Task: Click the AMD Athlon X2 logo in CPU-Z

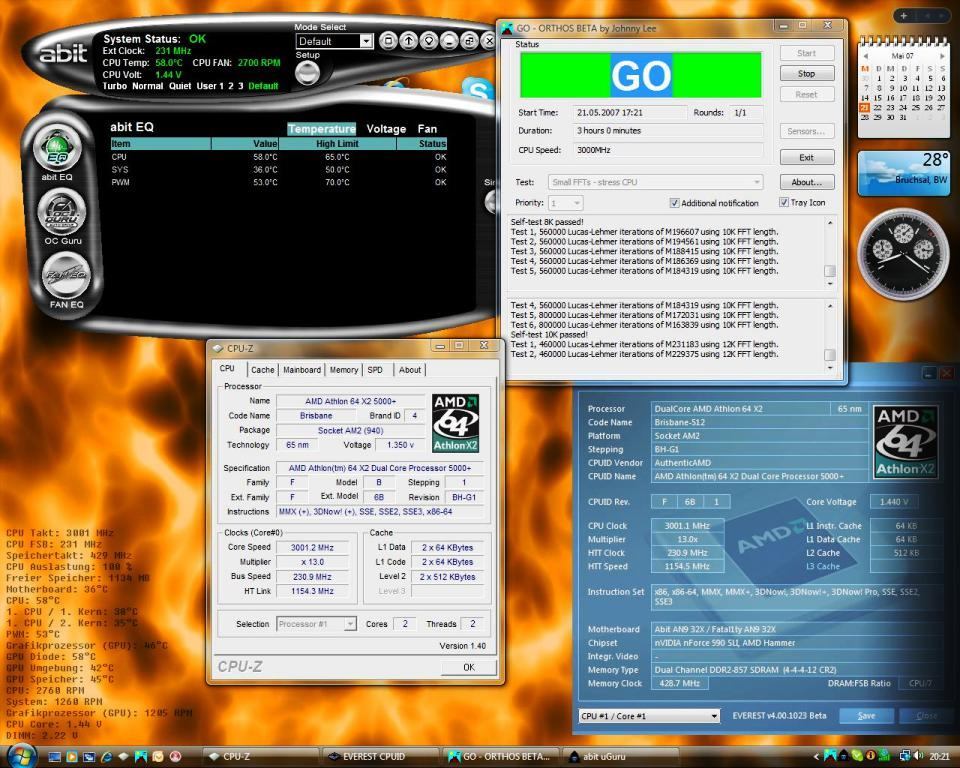Action: [455, 423]
